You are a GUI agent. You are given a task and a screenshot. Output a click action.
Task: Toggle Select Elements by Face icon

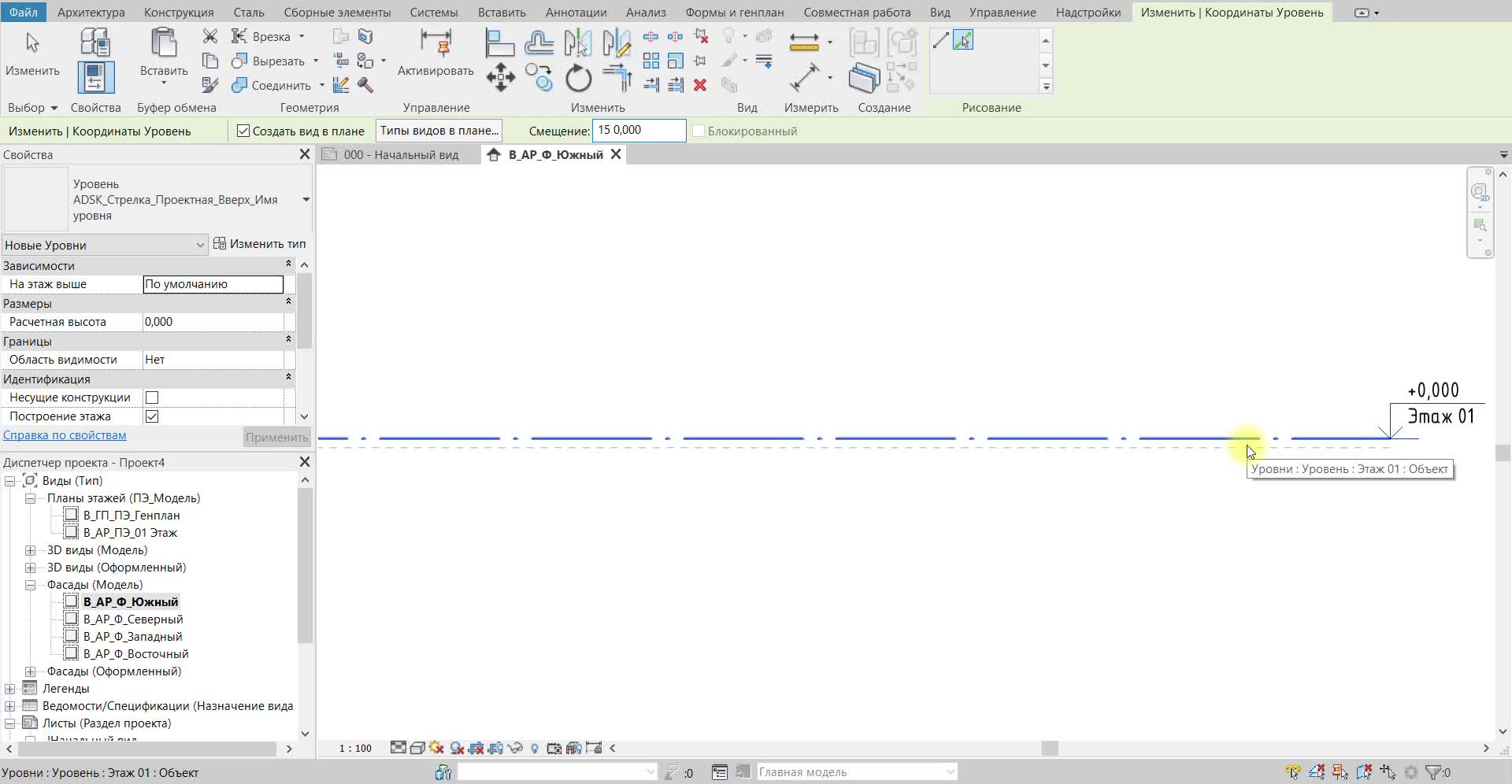pos(1363,772)
